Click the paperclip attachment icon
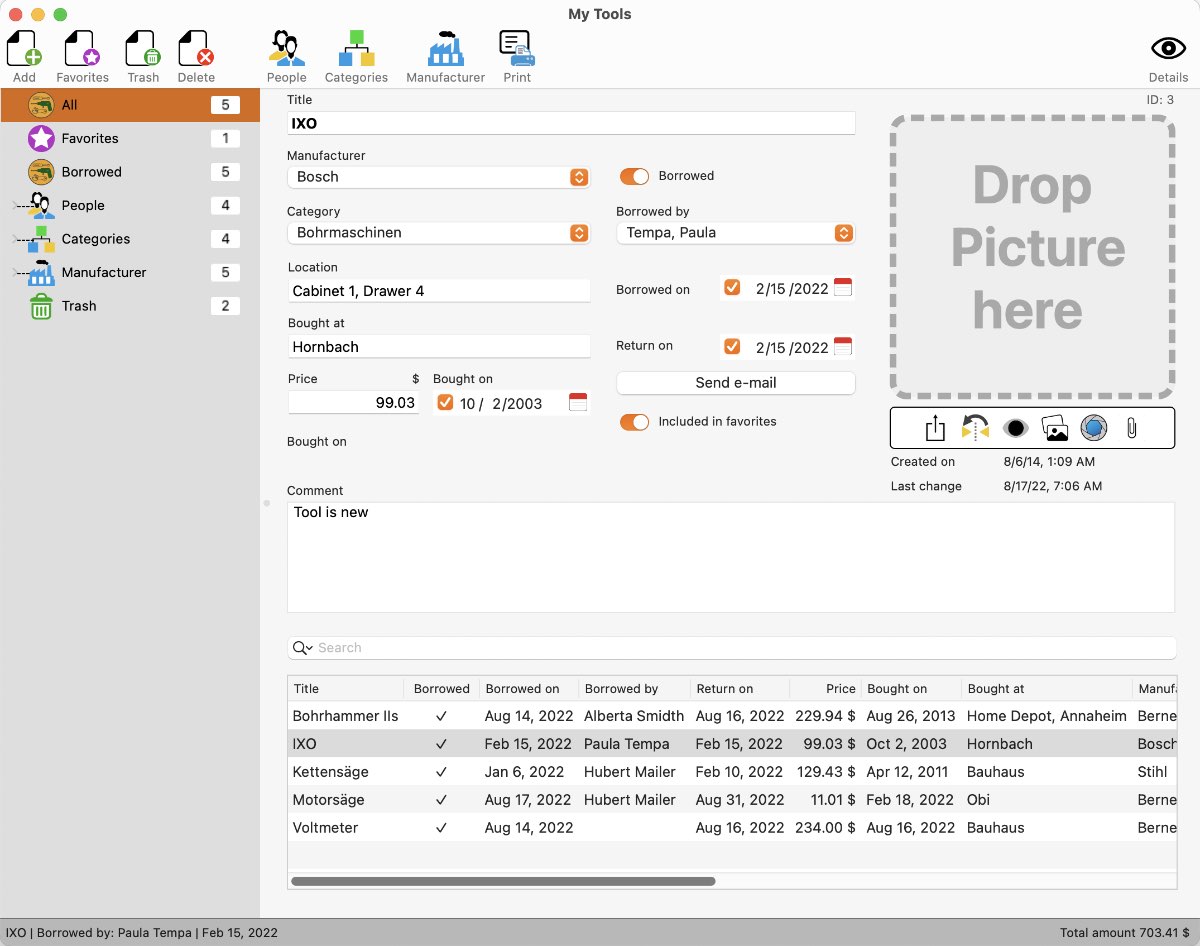Screen dimensions: 1200x946 (x=1132, y=428)
